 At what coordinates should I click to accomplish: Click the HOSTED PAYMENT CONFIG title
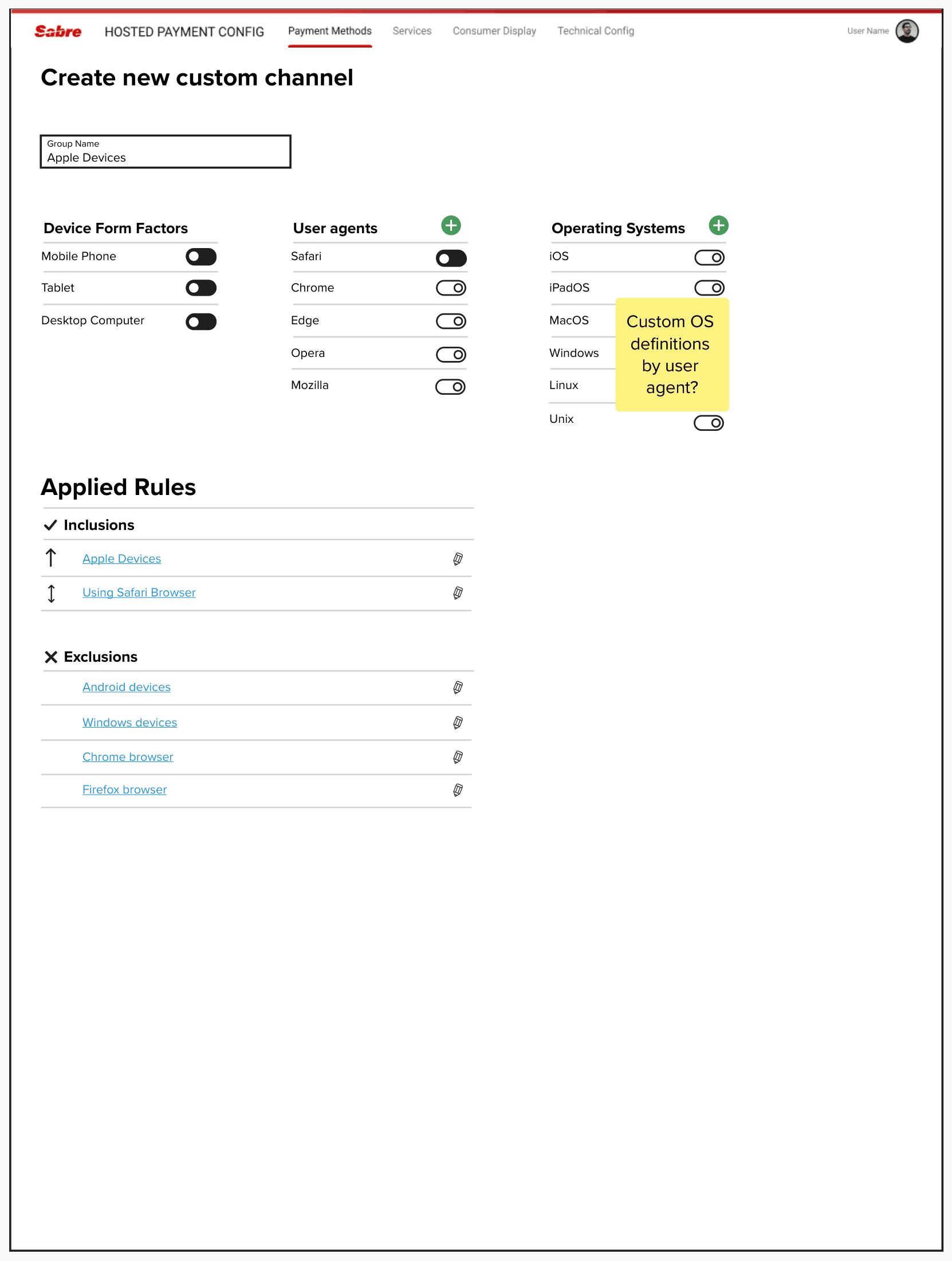tap(184, 32)
